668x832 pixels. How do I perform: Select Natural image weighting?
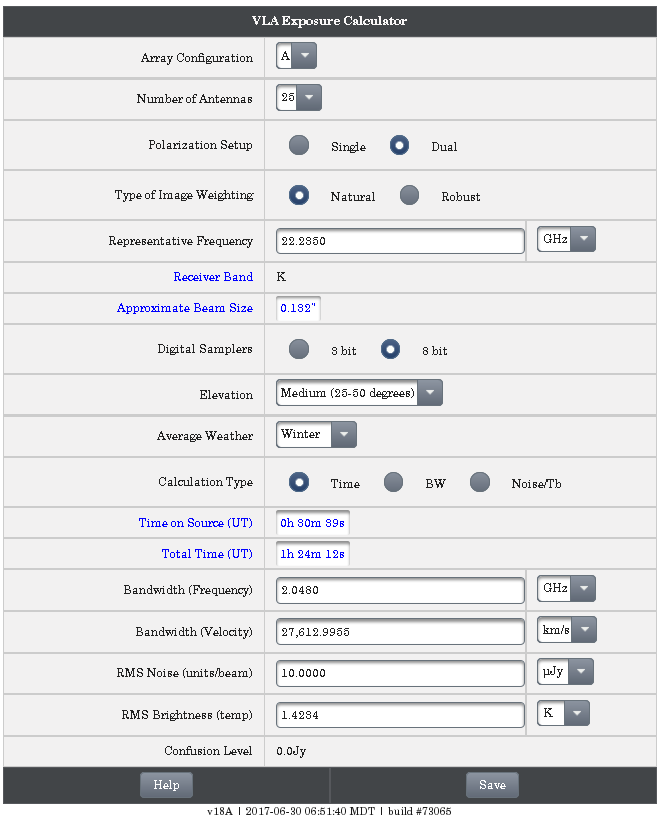point(299,196)
